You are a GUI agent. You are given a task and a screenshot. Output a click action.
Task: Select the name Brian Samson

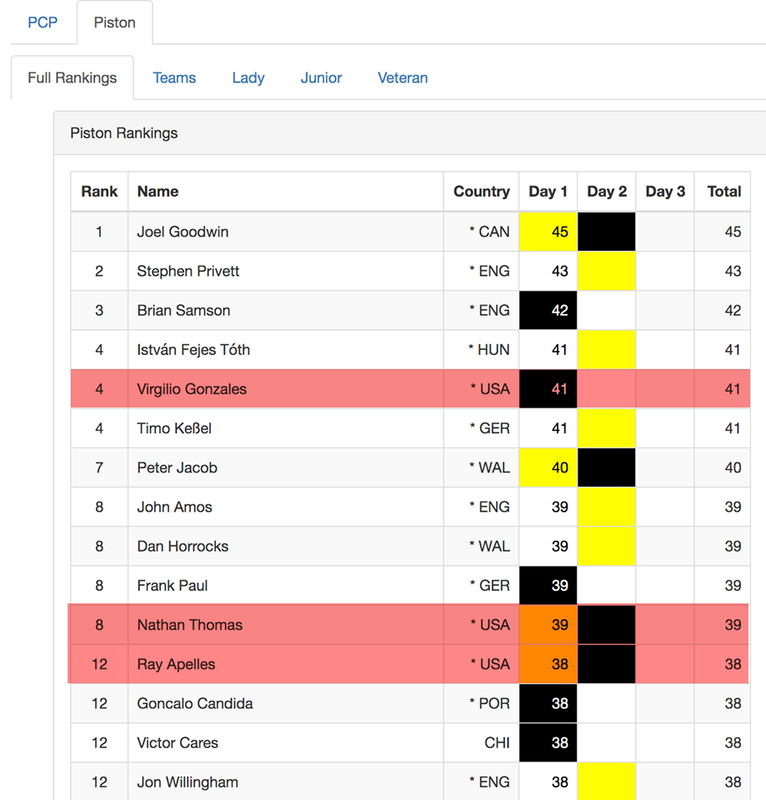tap(183, 310)
